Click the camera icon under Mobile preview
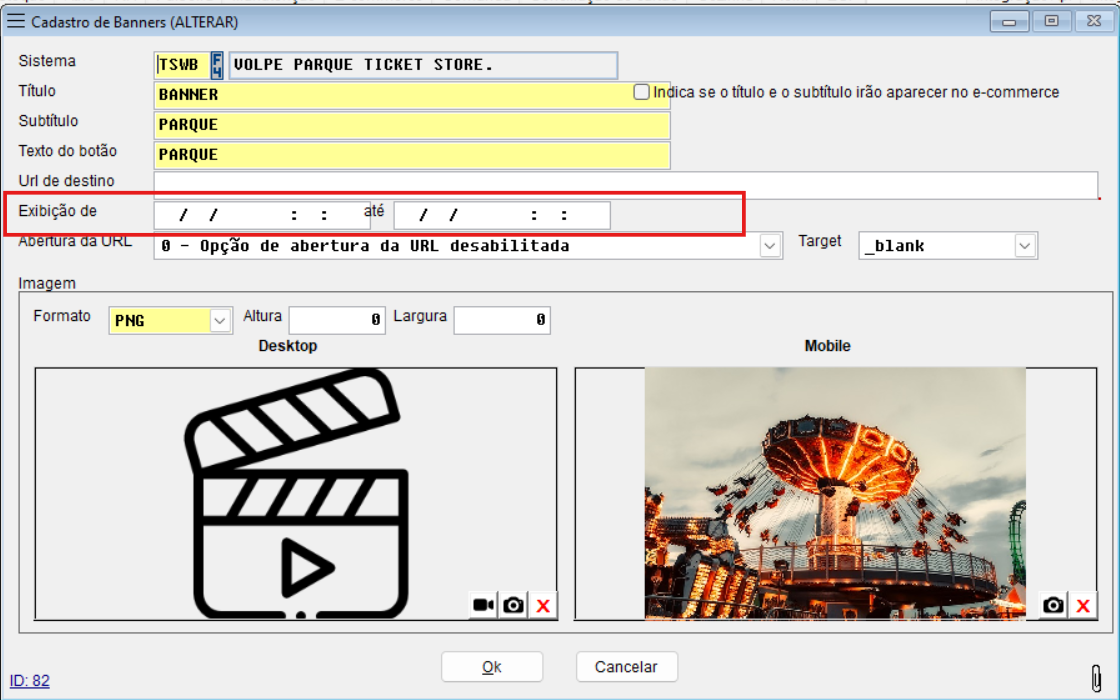Image resolution: width=1120 pixels, height=700 pixels. [1053, 605]
